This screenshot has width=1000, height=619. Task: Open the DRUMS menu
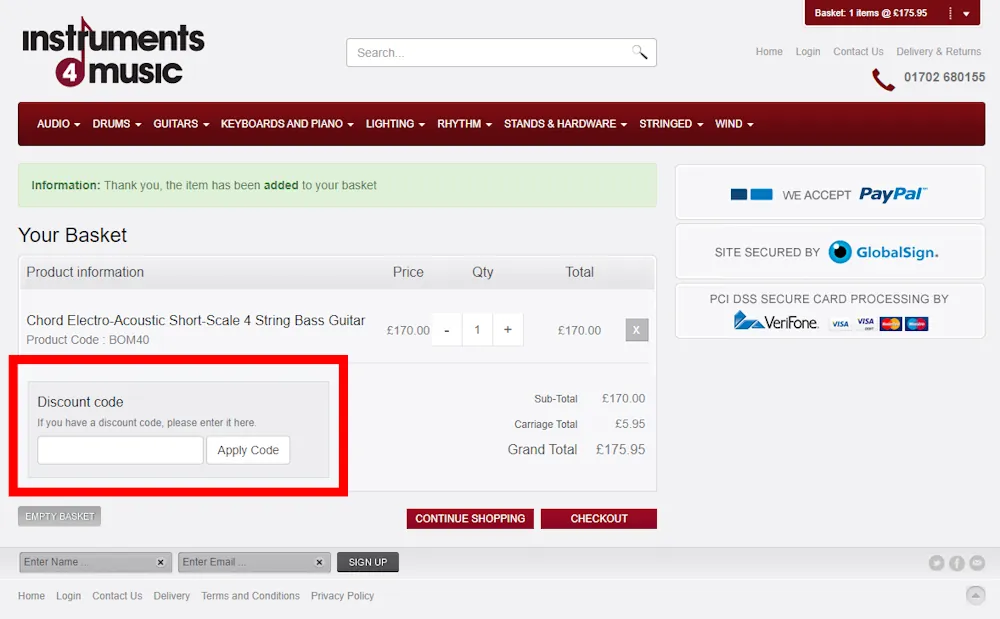tap(117, 124)
